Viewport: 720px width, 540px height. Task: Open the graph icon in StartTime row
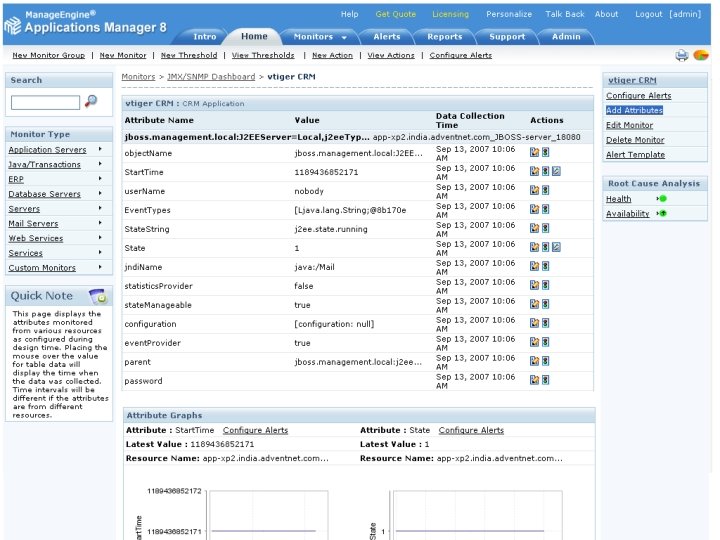click(x=556, y=171)
